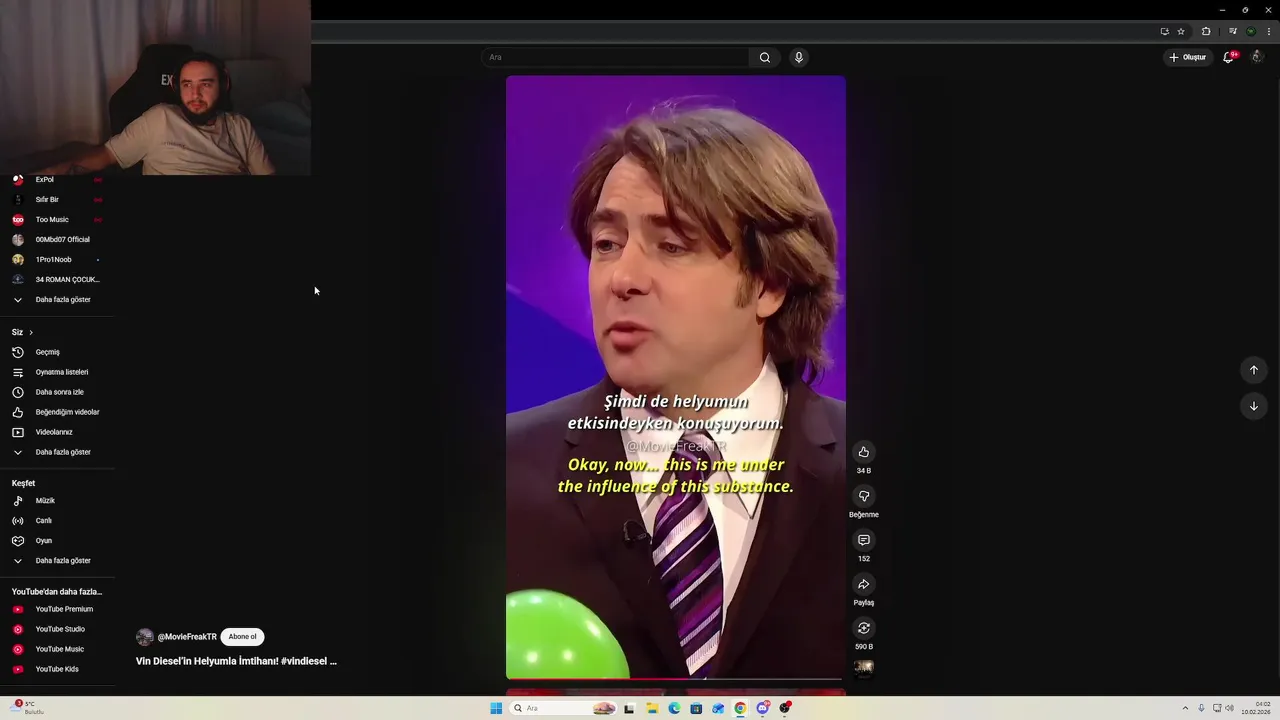Go to next Short with down arrow
This screenshot has width=1280, height=720.
(1253, 406)
